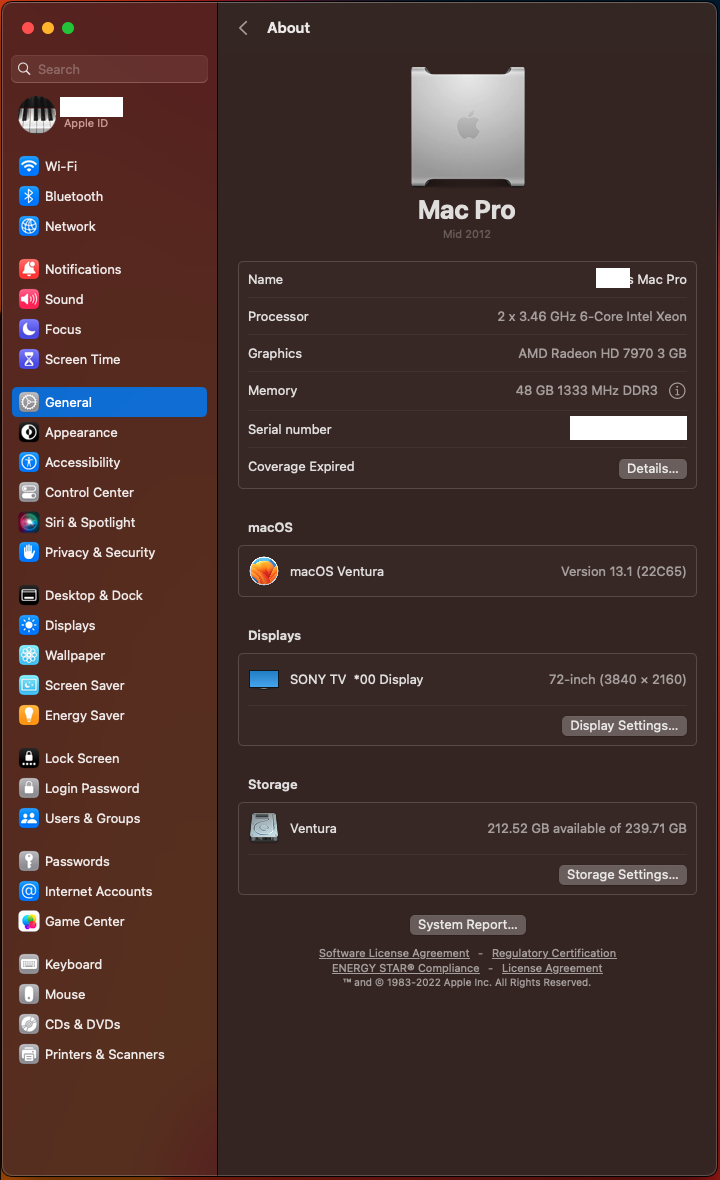Go back with the chevron arrow
The image size is (720, 1180).
pyautogui.click(x=243, y=28)
